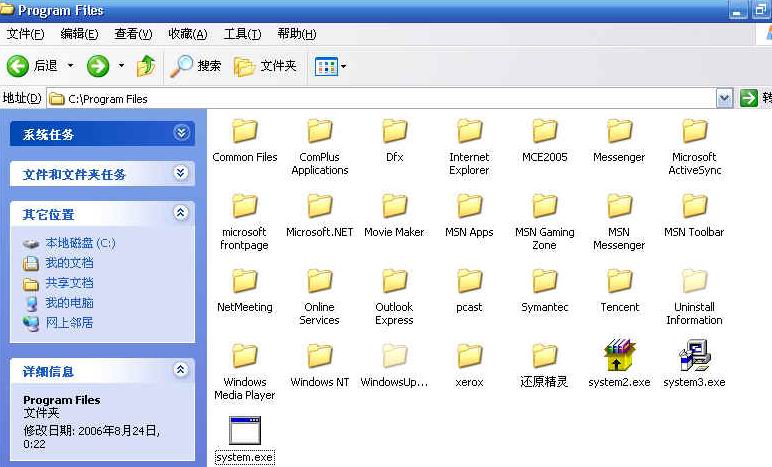Select the MSN Toolbar folder

694,216
